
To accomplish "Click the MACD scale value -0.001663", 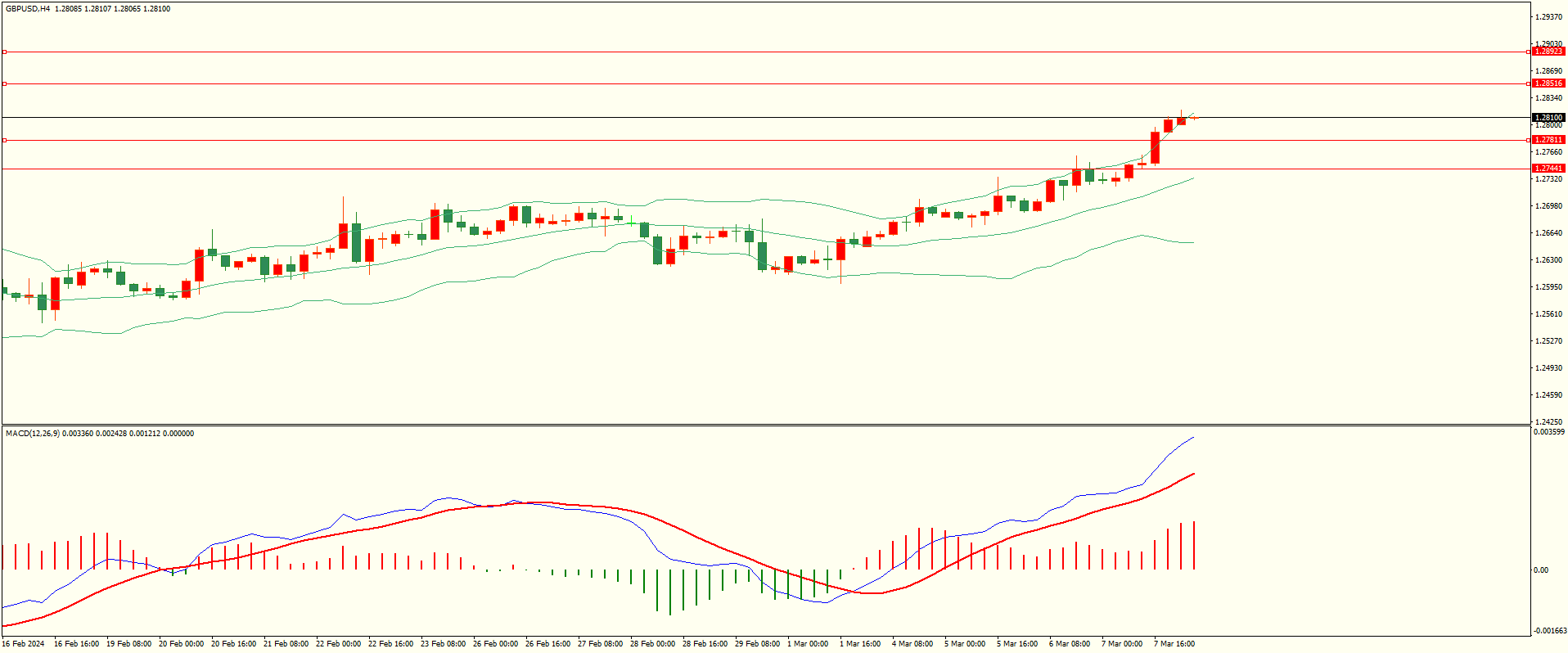I will coord(1548,631).
